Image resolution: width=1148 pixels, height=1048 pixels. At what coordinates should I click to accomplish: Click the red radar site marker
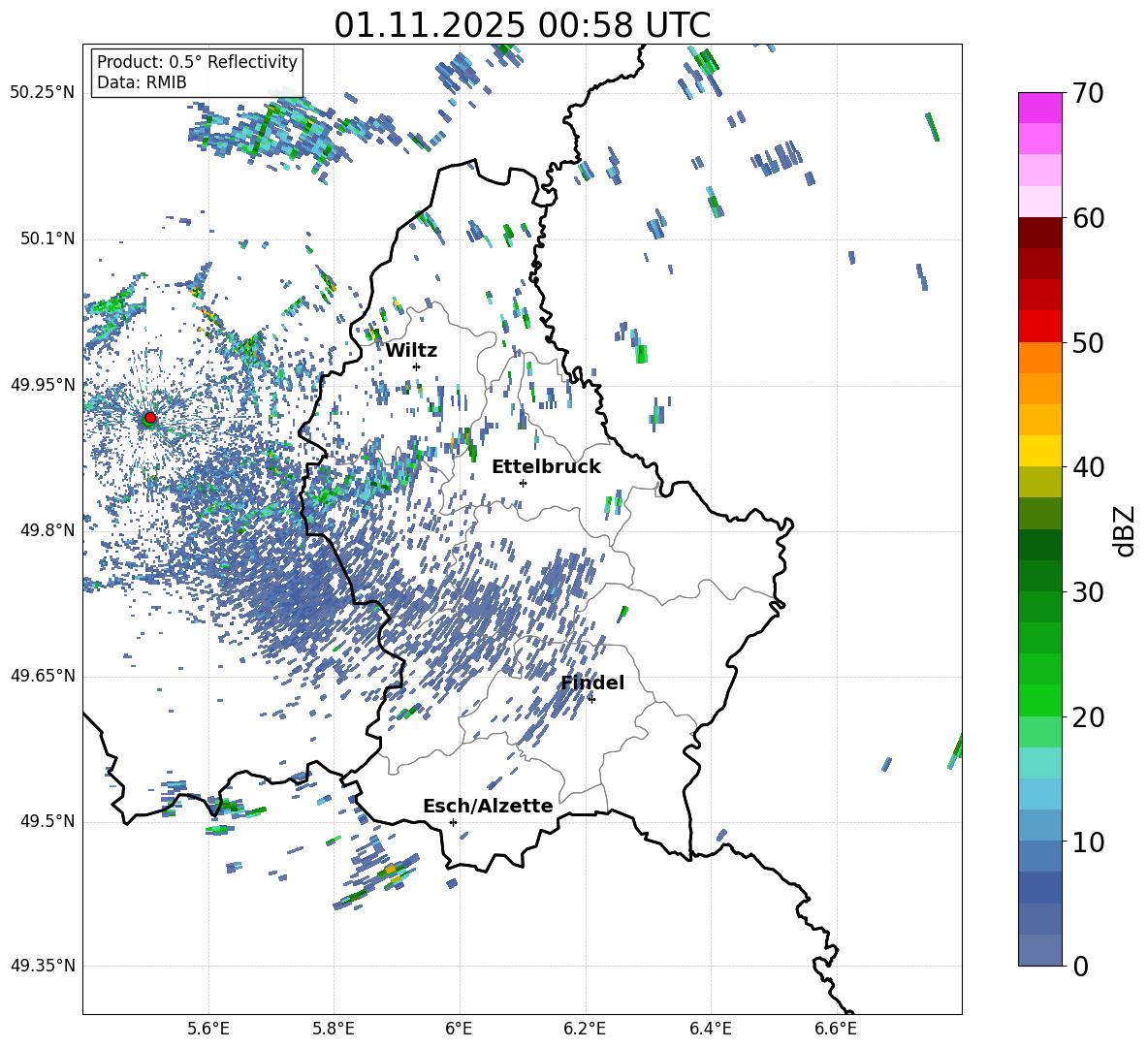coord(150,418)
